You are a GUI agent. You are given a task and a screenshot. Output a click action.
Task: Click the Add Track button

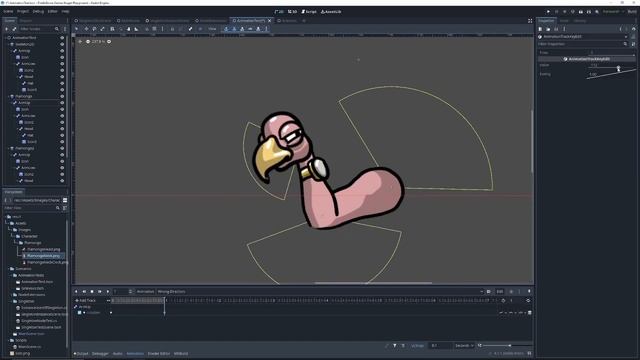(x=85, y=301)
